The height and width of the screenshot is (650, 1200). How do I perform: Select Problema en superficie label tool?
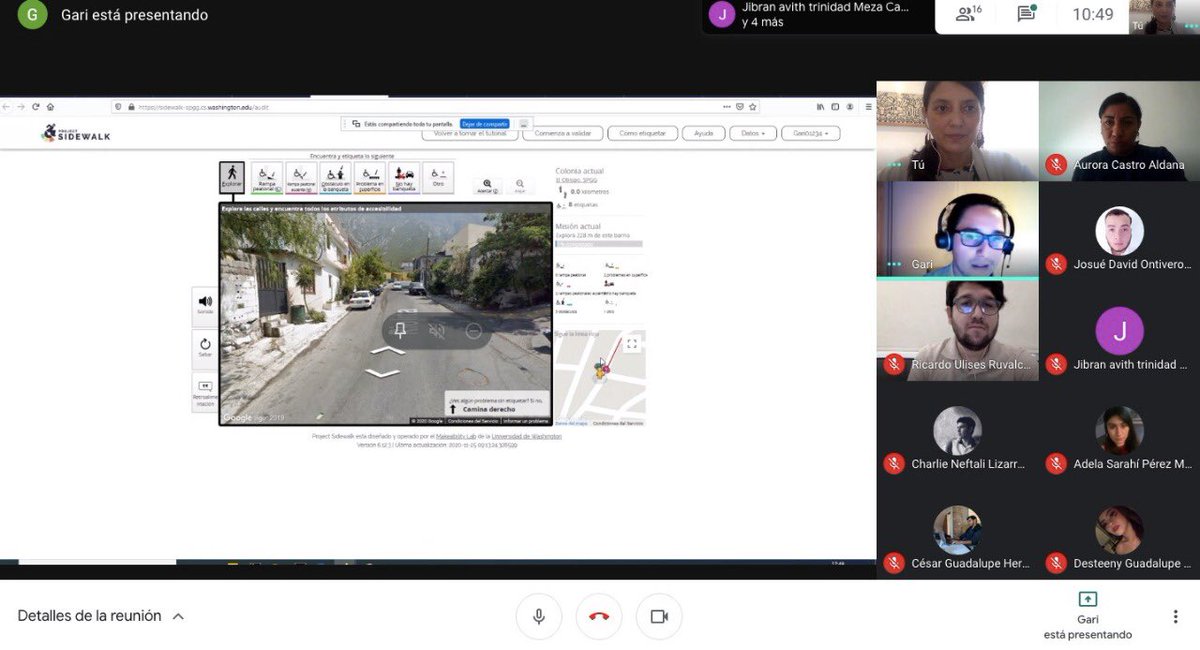[369, 178]
